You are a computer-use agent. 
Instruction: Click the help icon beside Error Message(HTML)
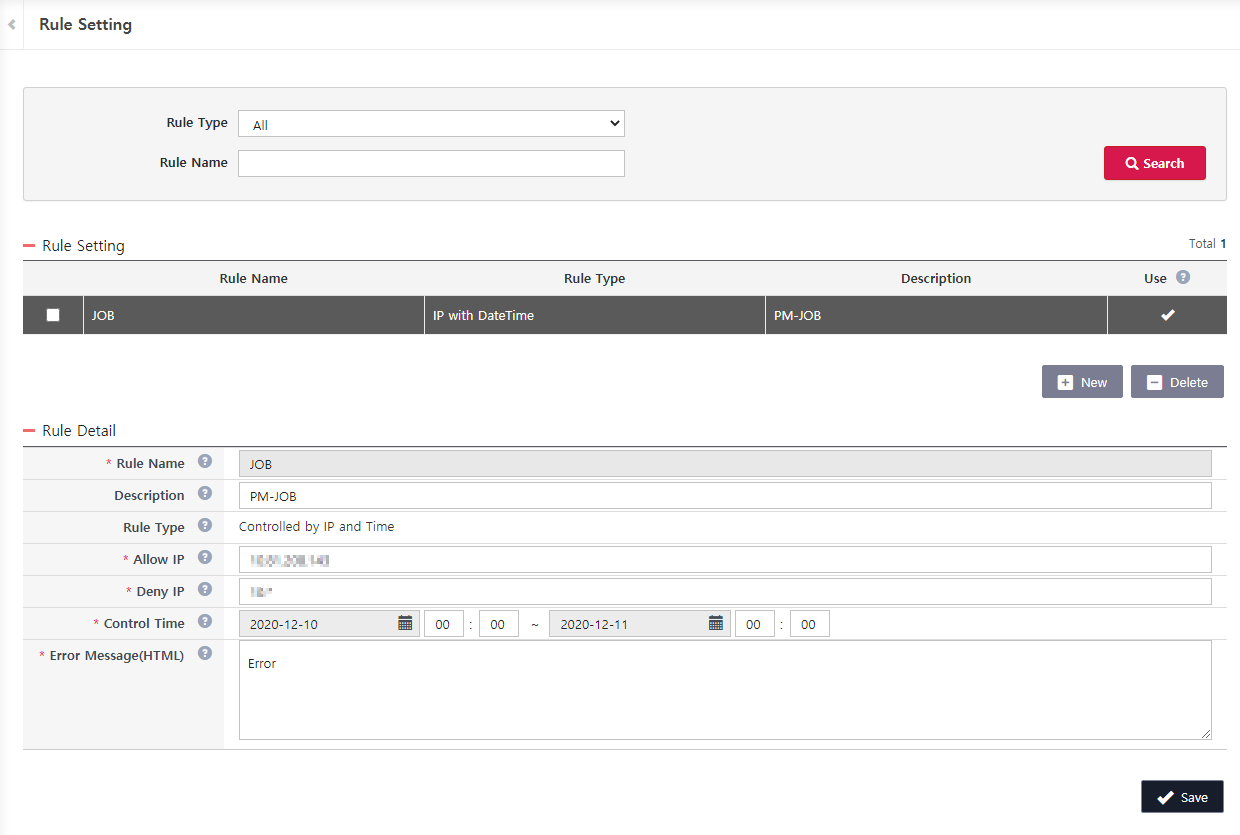204,653
